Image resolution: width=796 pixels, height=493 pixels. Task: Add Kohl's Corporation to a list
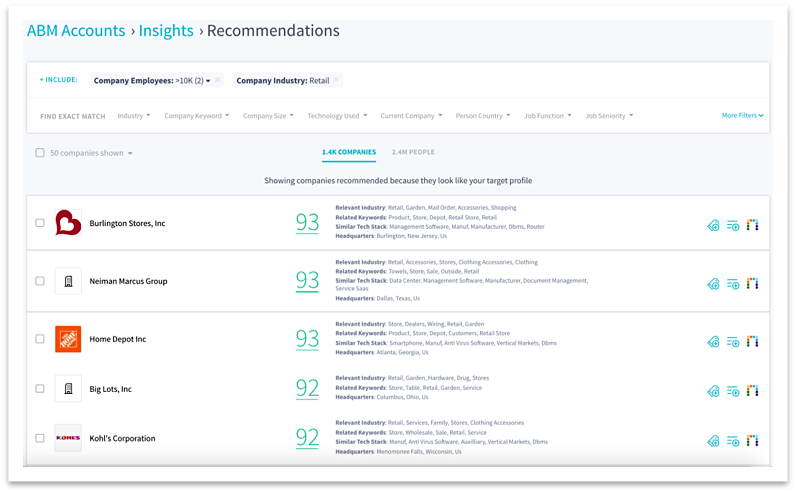(733, 441)
